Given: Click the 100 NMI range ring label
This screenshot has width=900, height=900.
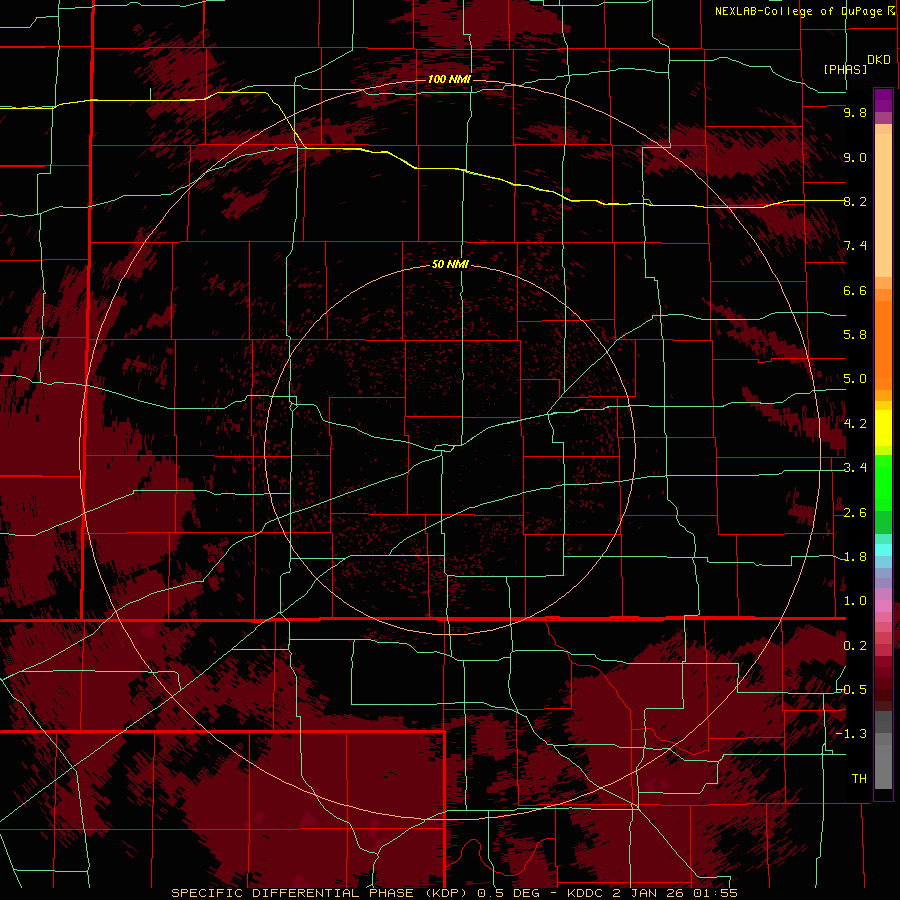Looking at the screenshot, I should point(449,79).
